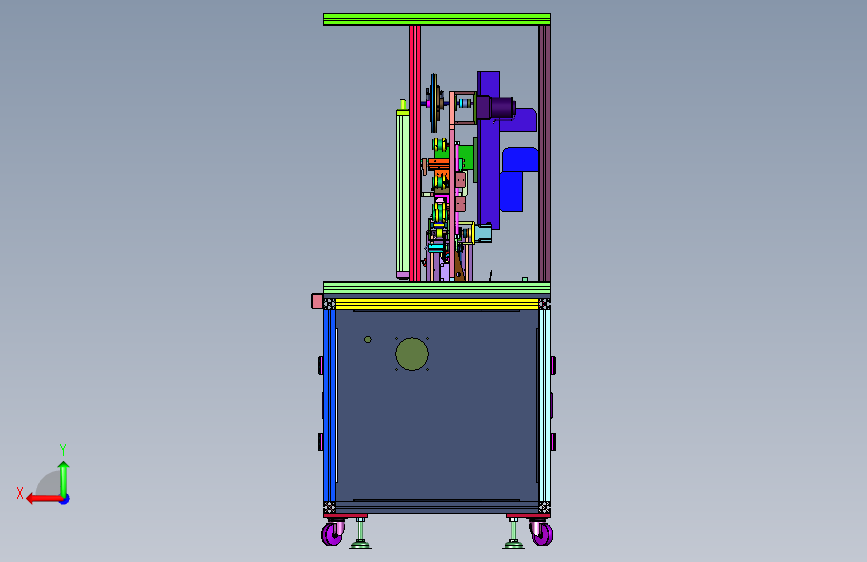Select the left leveling foot pad
This screenshot has height=562, width=867.
tap(361, 546)
